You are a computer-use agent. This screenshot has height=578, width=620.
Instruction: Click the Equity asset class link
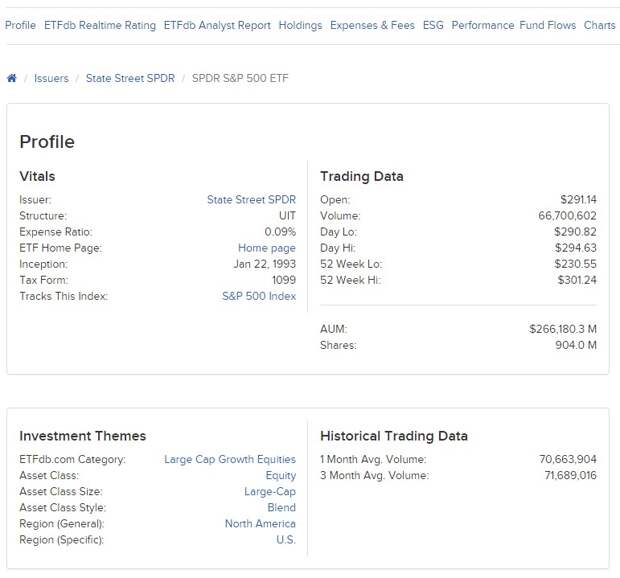point(281,475)
